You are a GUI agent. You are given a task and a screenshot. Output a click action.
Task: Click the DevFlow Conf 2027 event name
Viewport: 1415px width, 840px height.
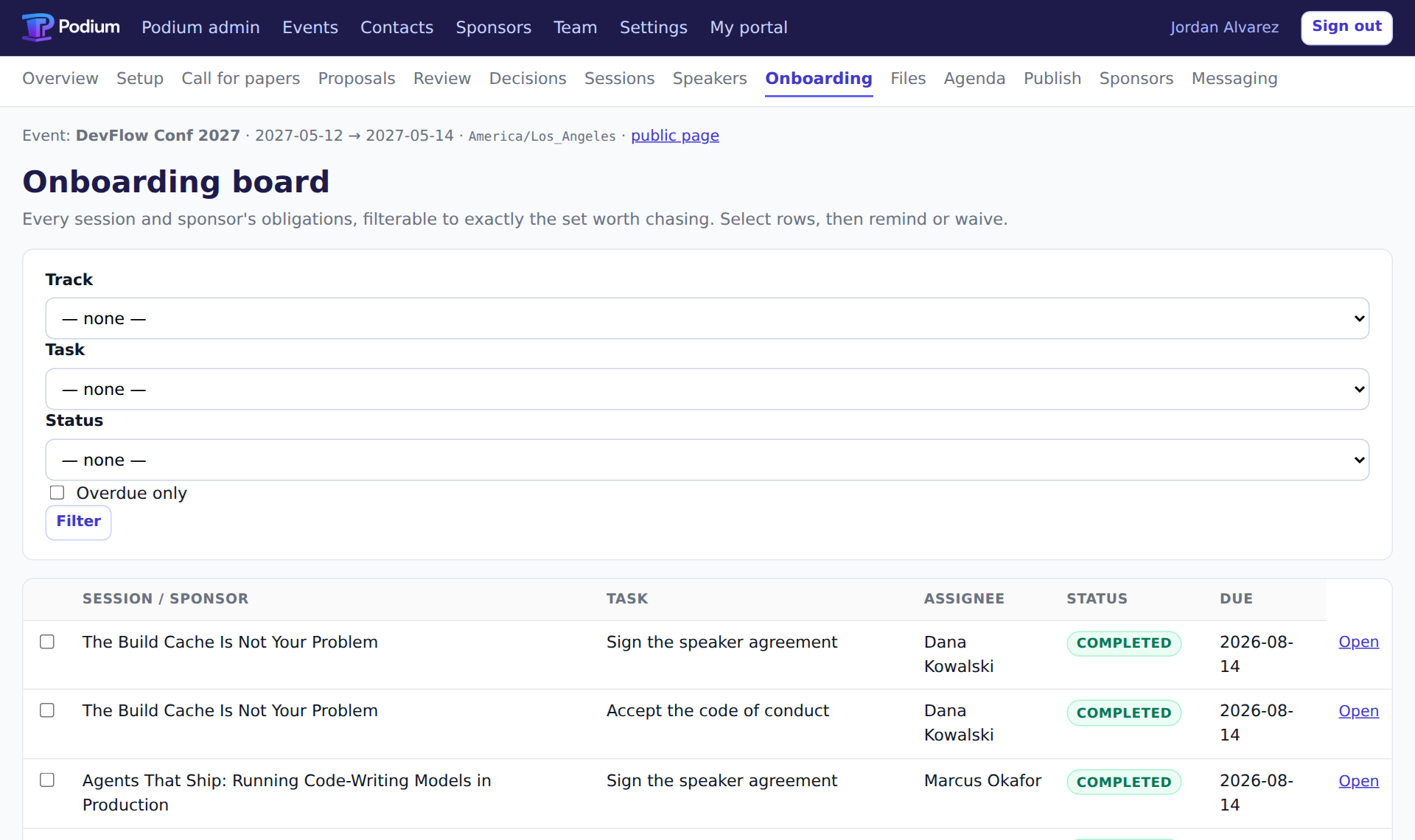point(158,136)
